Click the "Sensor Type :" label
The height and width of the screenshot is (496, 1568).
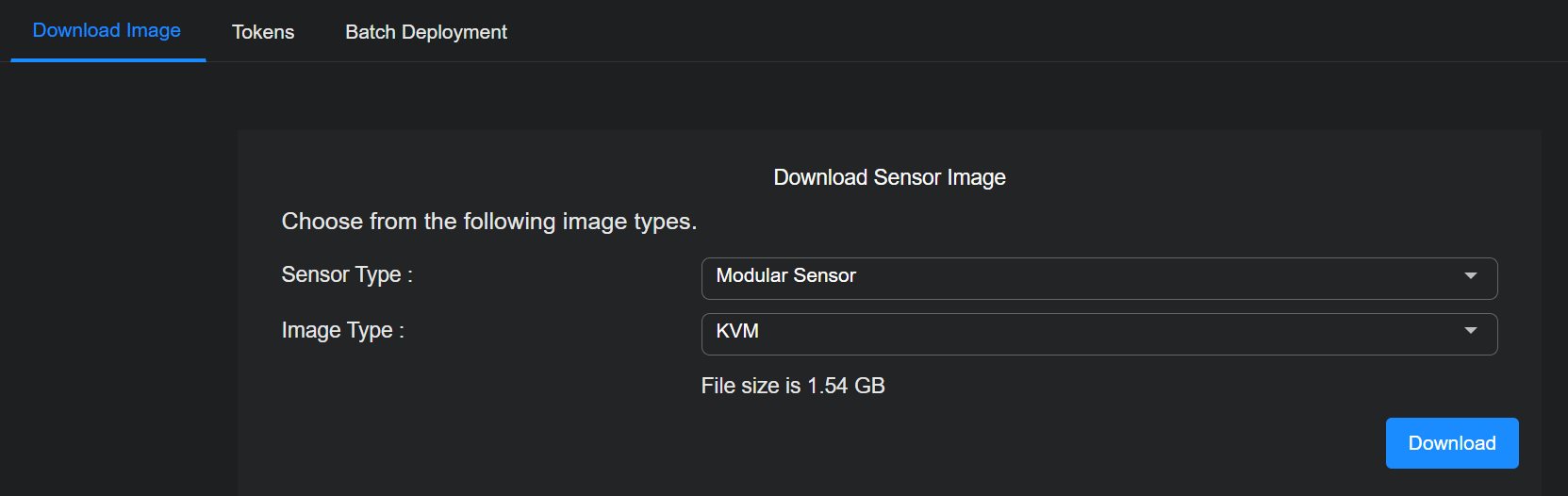(347, 274)
